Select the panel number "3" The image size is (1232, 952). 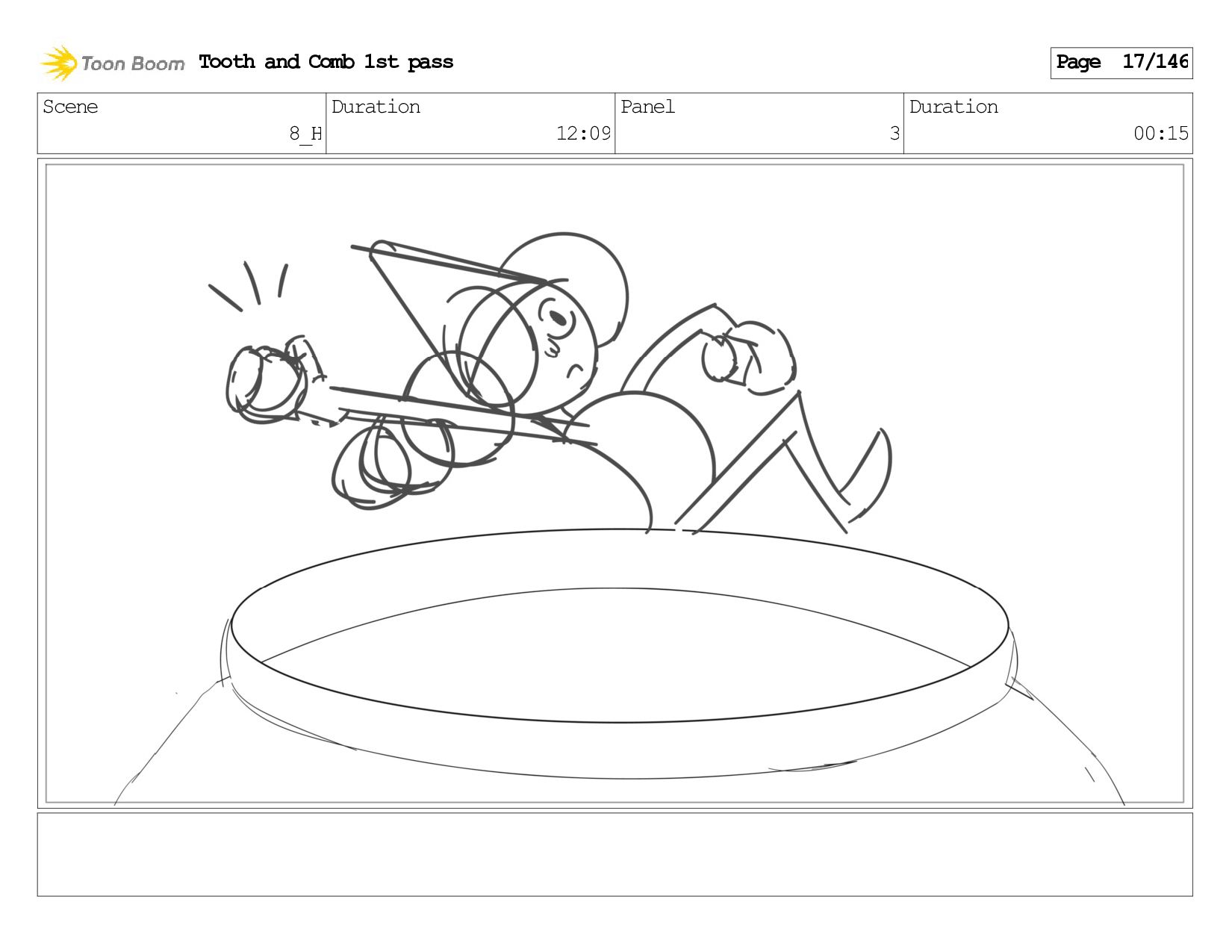(x=895, y=134)
